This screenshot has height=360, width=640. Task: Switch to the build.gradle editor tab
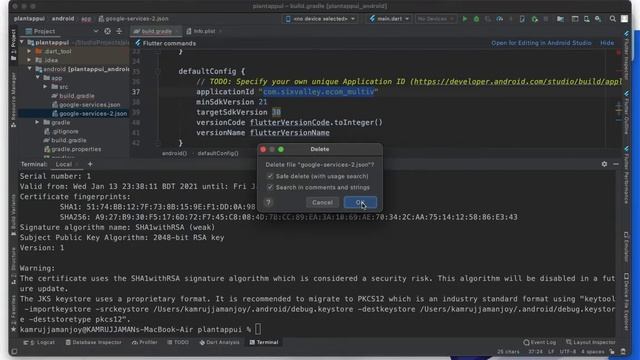pos(155,31)
